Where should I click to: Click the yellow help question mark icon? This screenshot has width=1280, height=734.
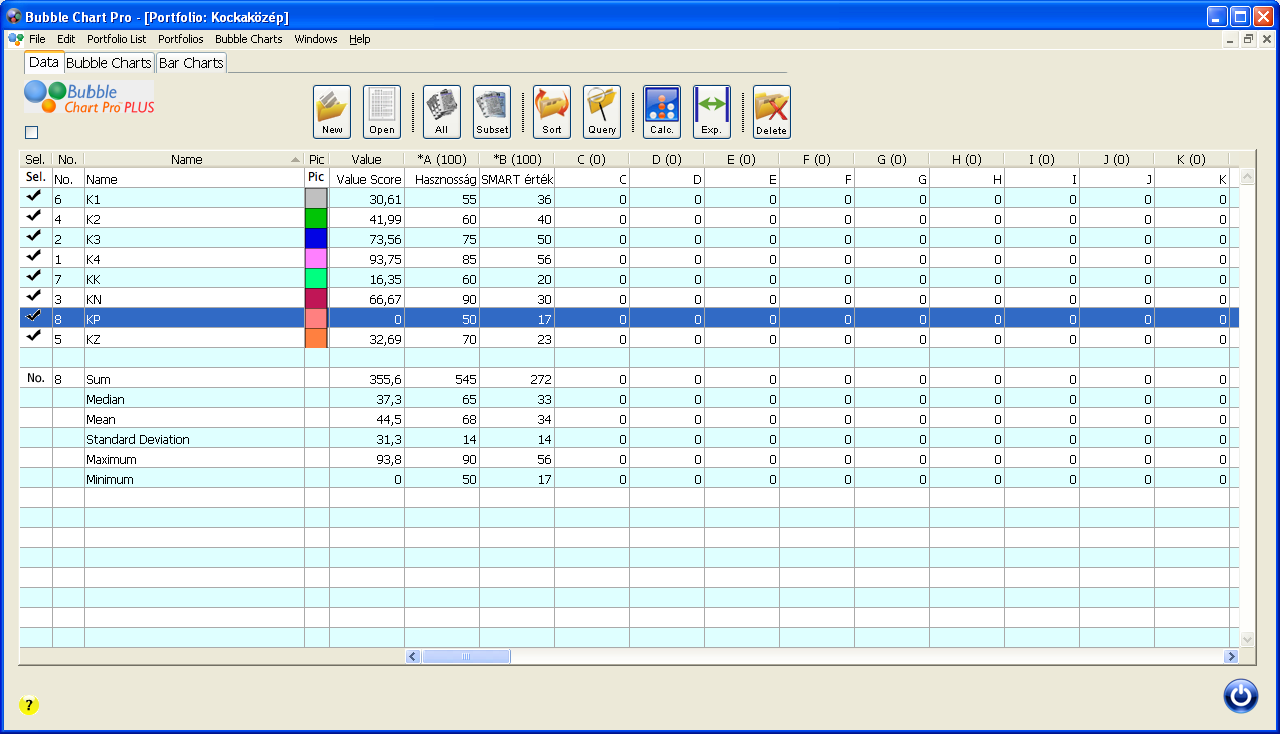29,705
